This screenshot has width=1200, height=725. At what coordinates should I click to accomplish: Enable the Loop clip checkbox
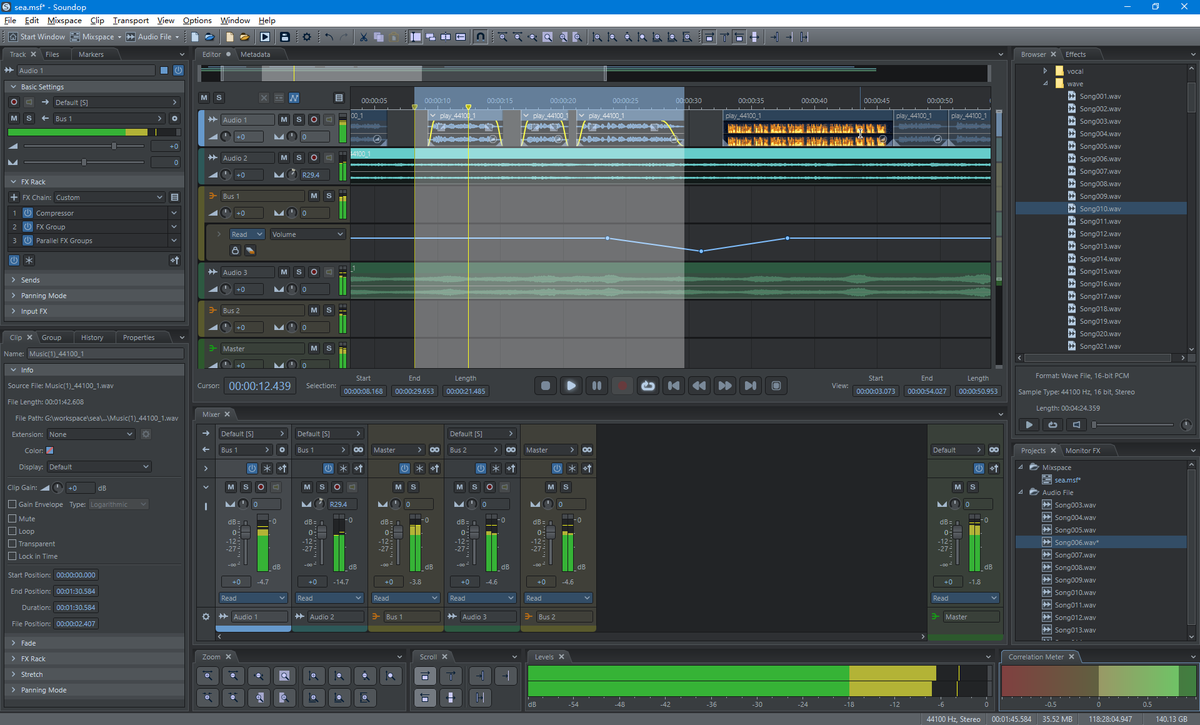pyautogui.click(x=12, y=531)
